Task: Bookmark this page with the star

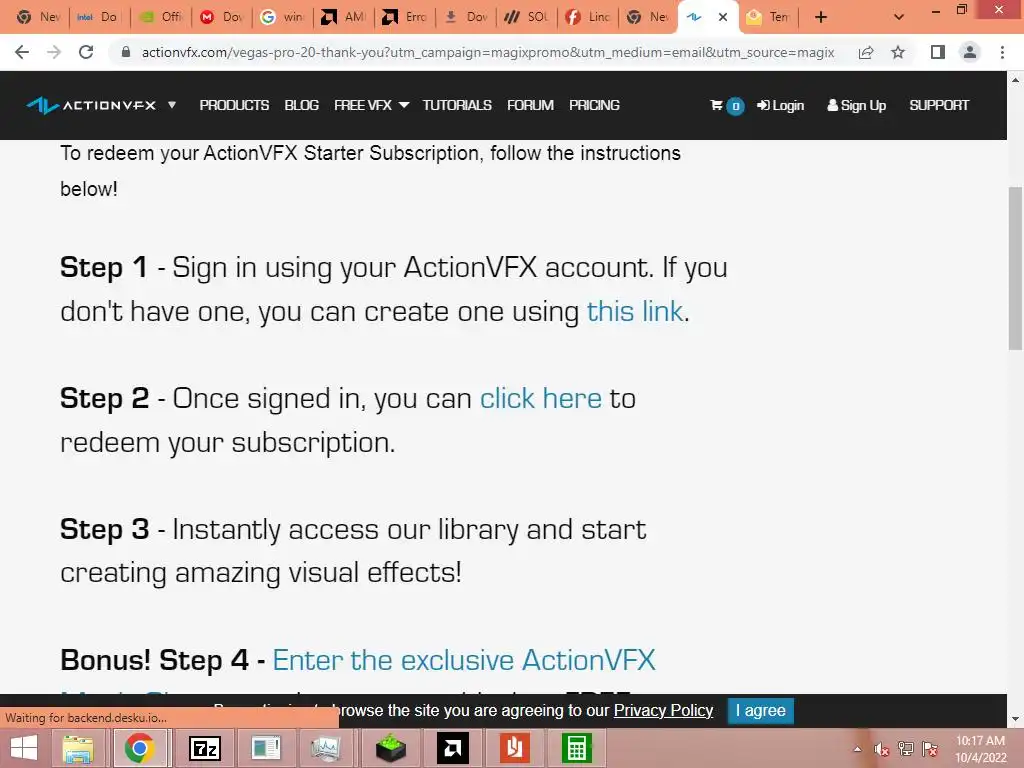Action: tap(898, 52)
